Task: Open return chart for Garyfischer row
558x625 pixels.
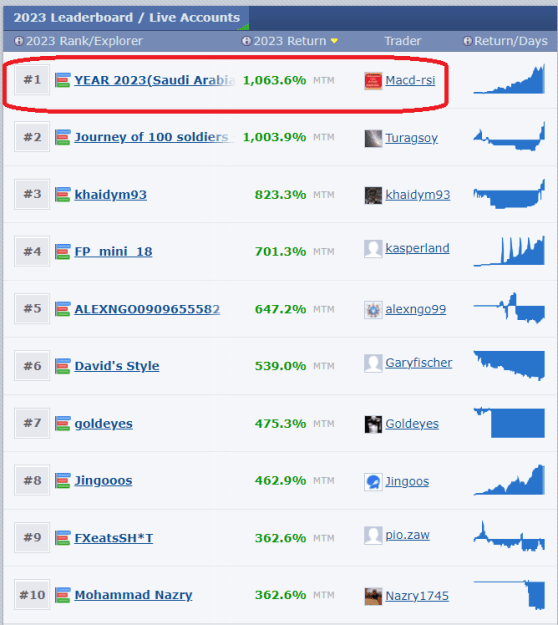Action: tap(509, 365)
